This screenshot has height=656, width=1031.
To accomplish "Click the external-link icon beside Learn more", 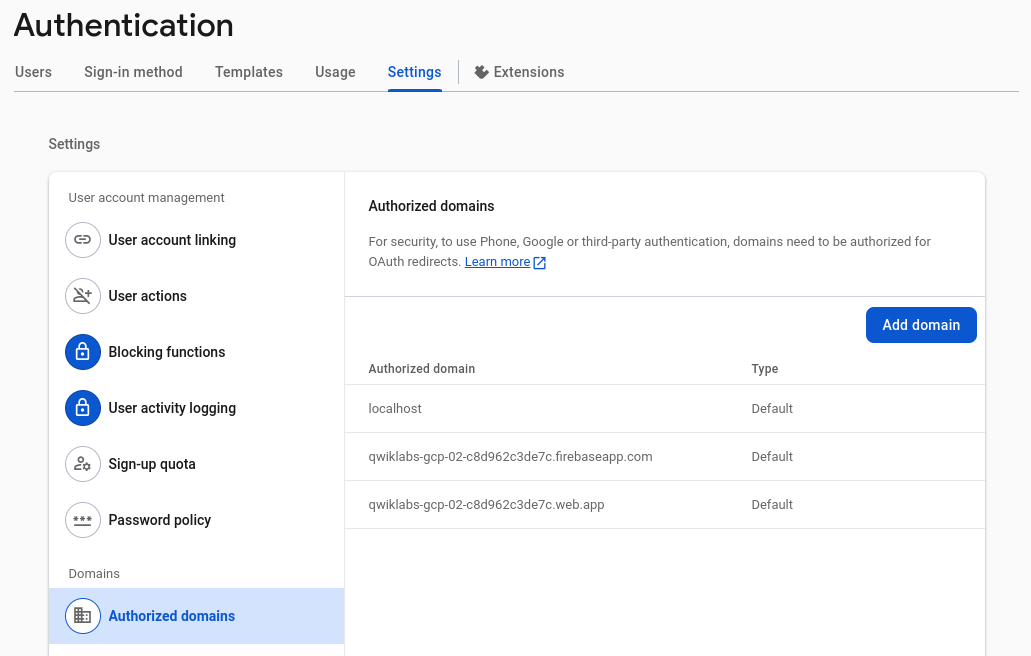I will pos(539,262).
